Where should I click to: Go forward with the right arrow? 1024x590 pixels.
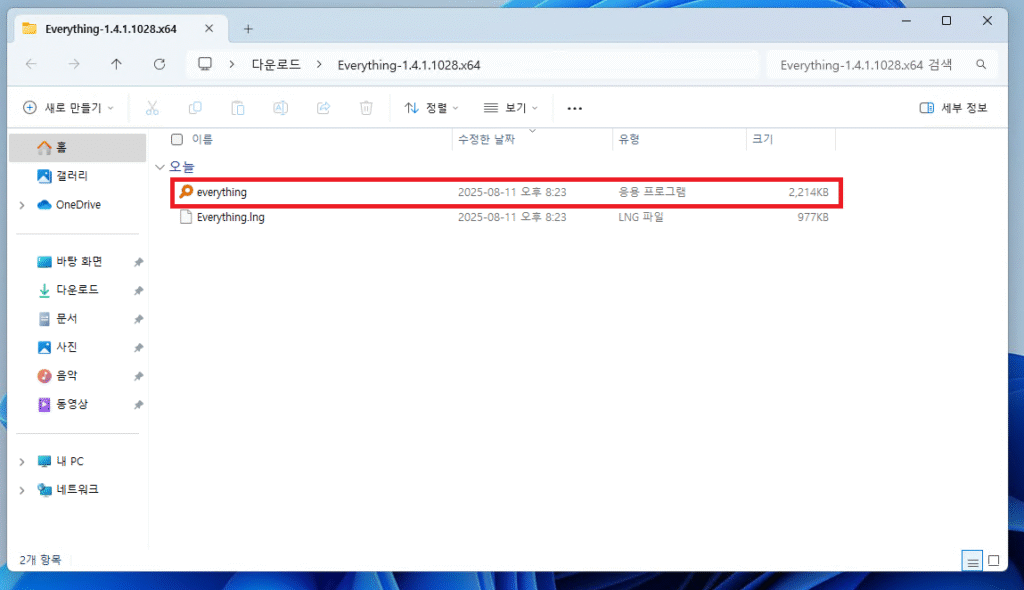[74, 64]
